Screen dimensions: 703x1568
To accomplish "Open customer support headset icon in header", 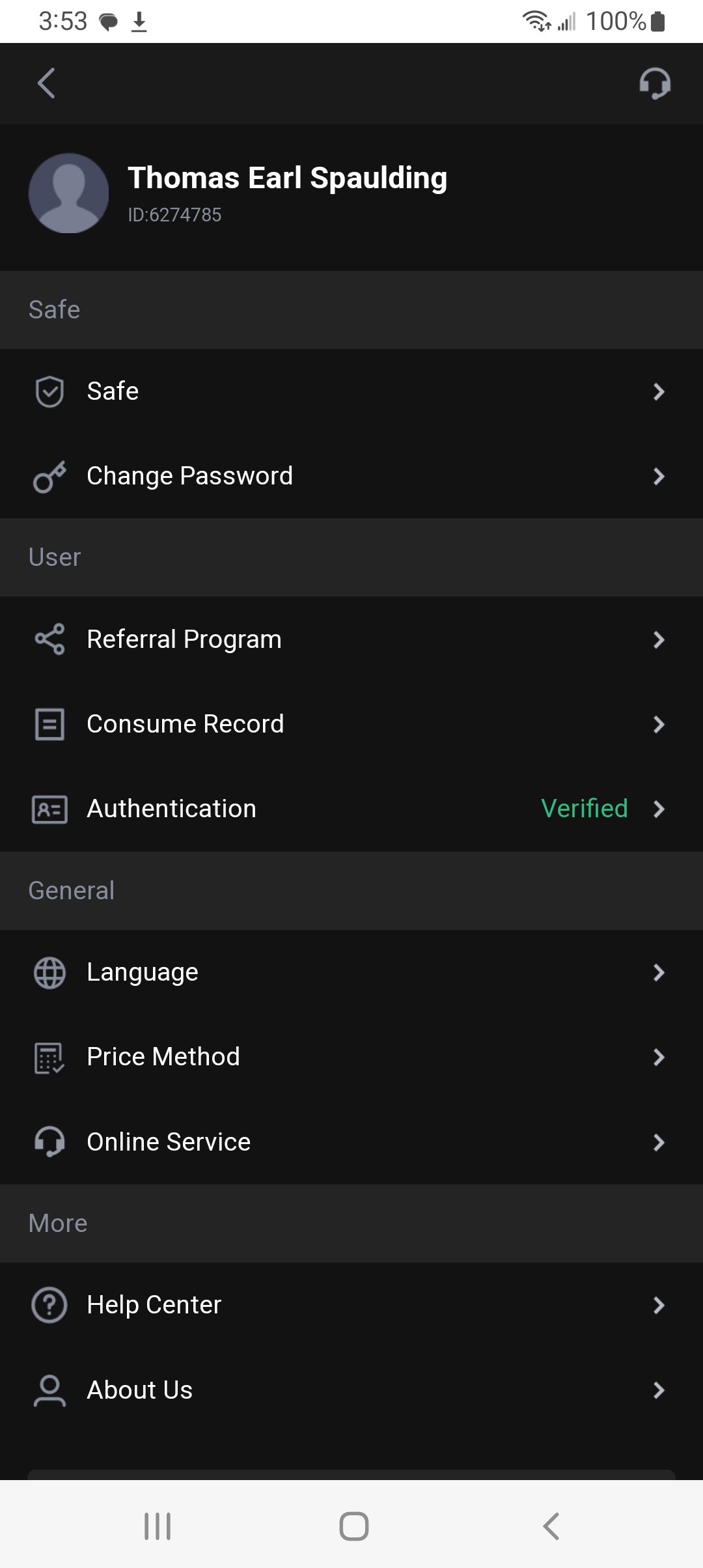I will 654,83.
